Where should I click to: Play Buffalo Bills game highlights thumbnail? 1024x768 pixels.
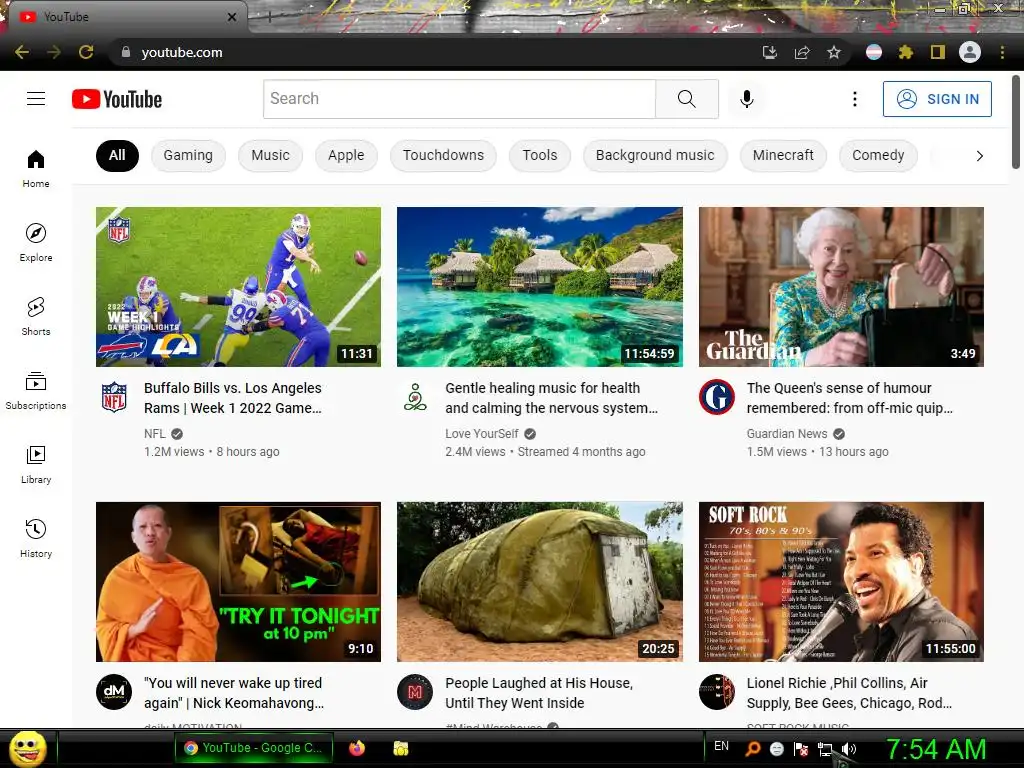238,287
